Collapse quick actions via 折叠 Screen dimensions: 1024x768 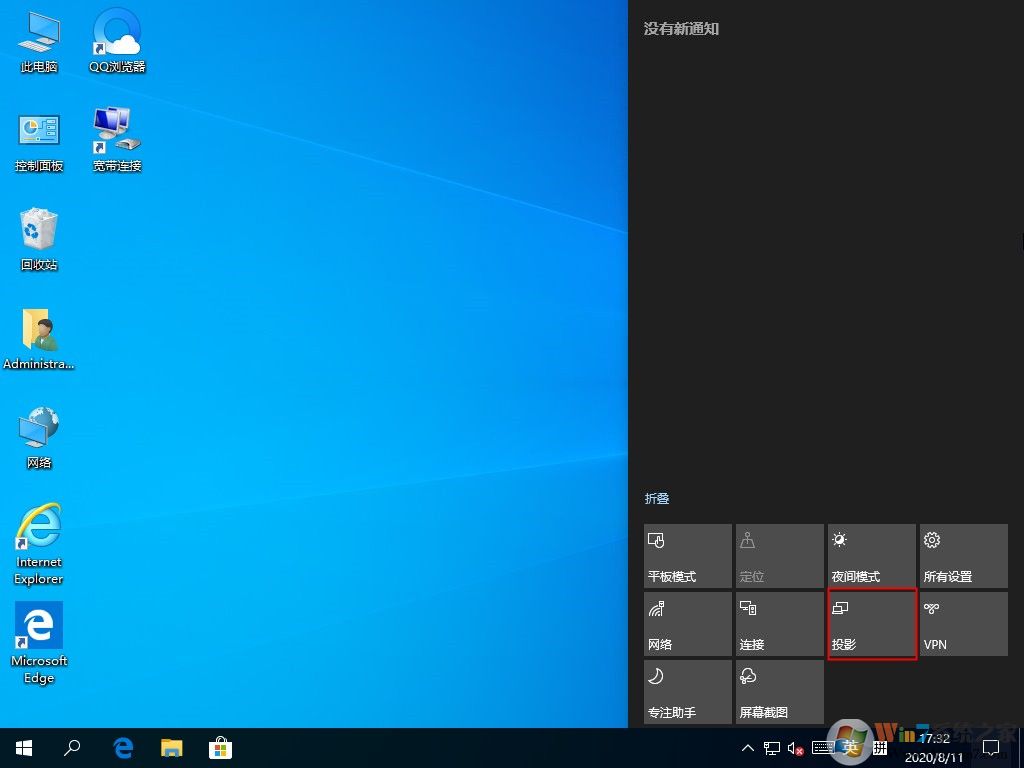pos(657,498)
